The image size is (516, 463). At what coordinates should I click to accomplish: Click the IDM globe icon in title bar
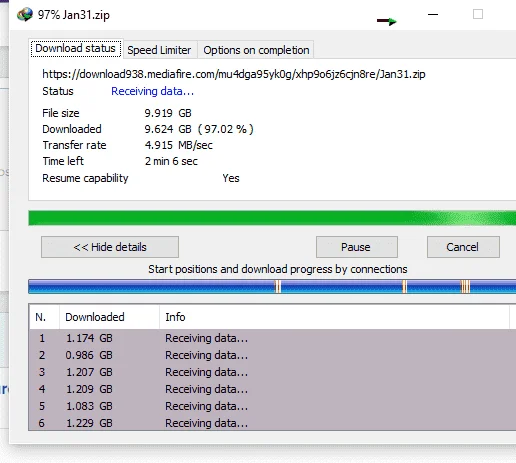point(25,15)
